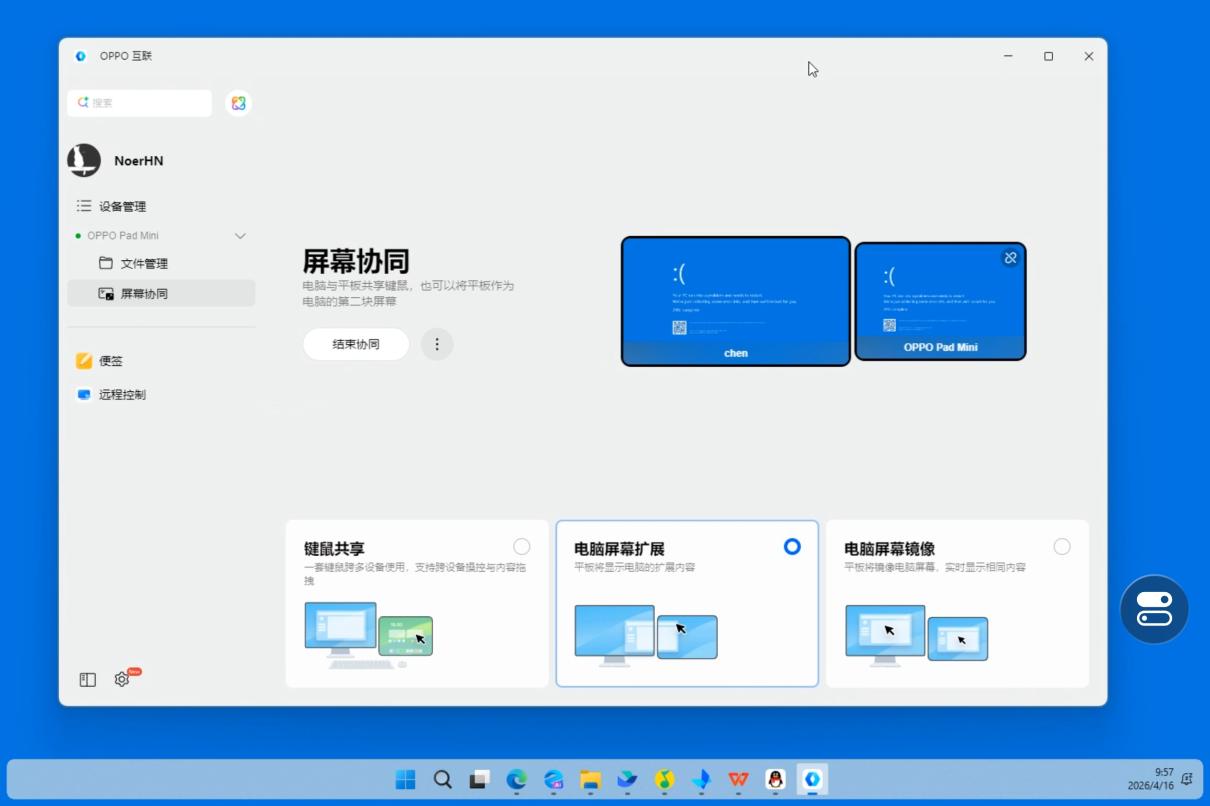Click the floating OPPO assistant ball
1210x806 pixels.
[x=1154, y=609]
